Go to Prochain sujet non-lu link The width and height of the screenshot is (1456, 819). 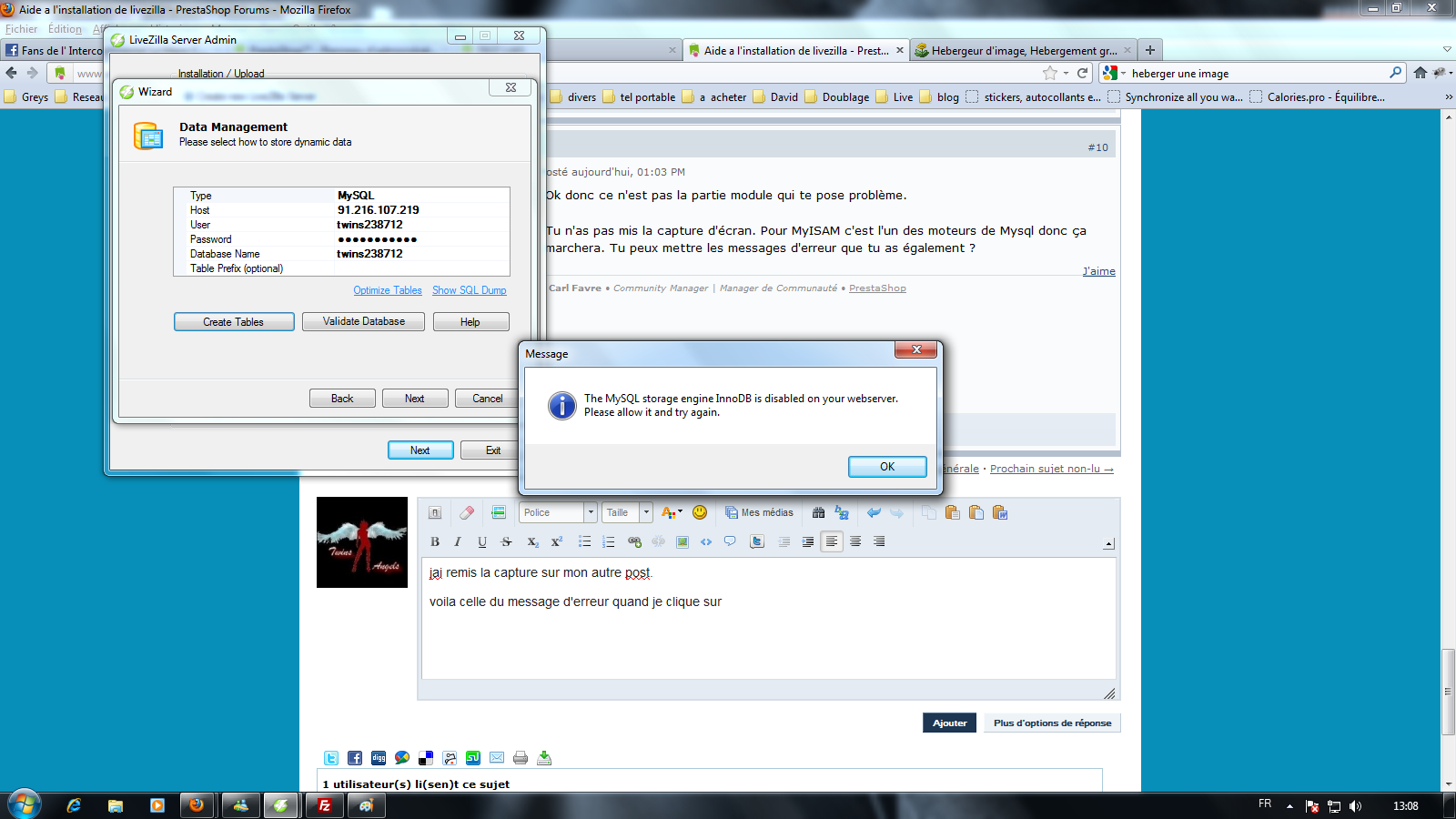(x=1051, y=469)
